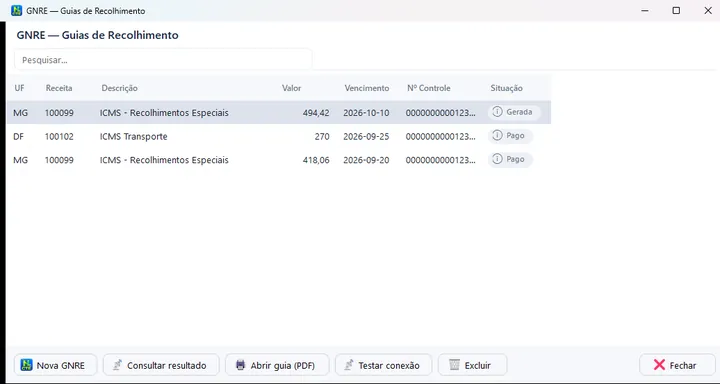The height and width of the screenshot is (384, 720).
Task: Select due date 2026-09-25
Action: [366, 136]
